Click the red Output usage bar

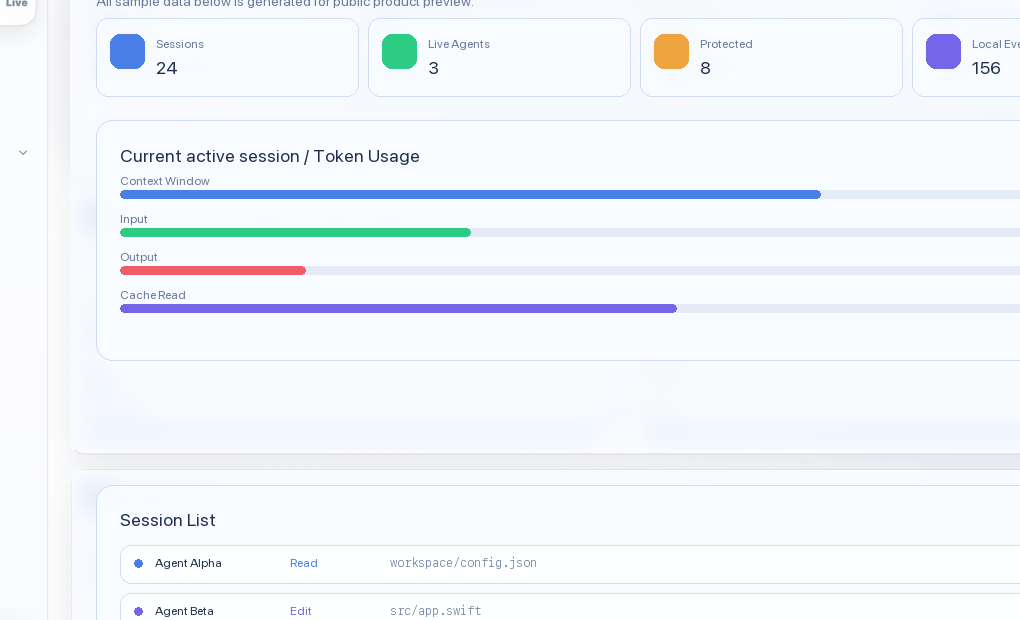pos(213,271)
